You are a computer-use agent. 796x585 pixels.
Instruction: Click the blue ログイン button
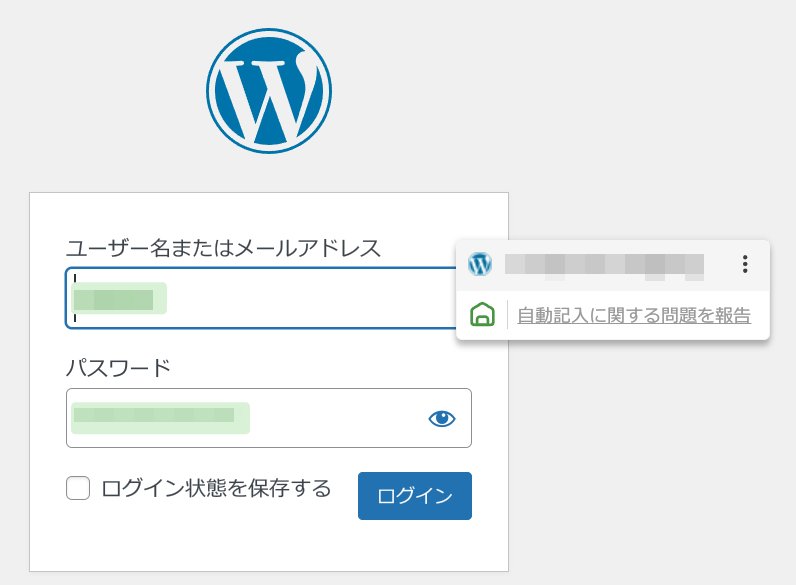click(415, 496)
